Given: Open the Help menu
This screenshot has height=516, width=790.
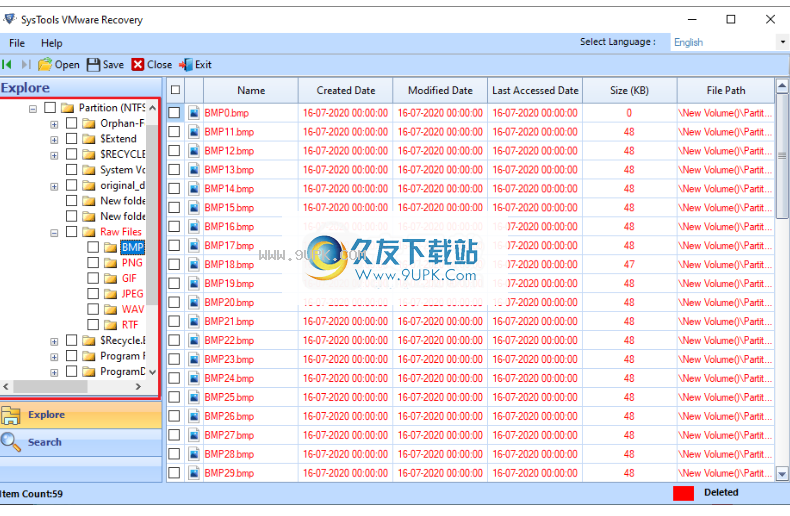Looking at the screenshot, I should point(52,43).
